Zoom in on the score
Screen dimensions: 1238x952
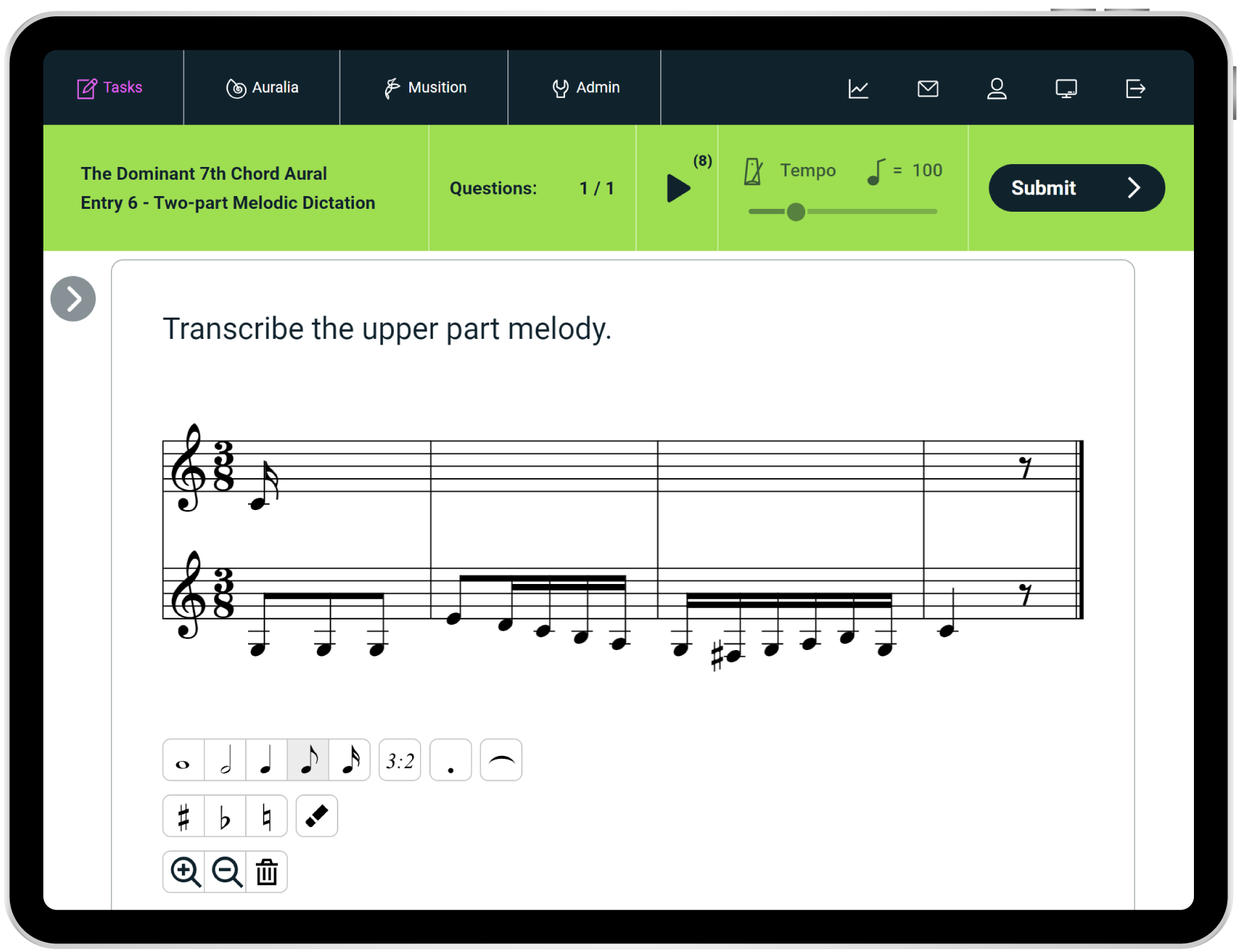click(x=185, y=872)
